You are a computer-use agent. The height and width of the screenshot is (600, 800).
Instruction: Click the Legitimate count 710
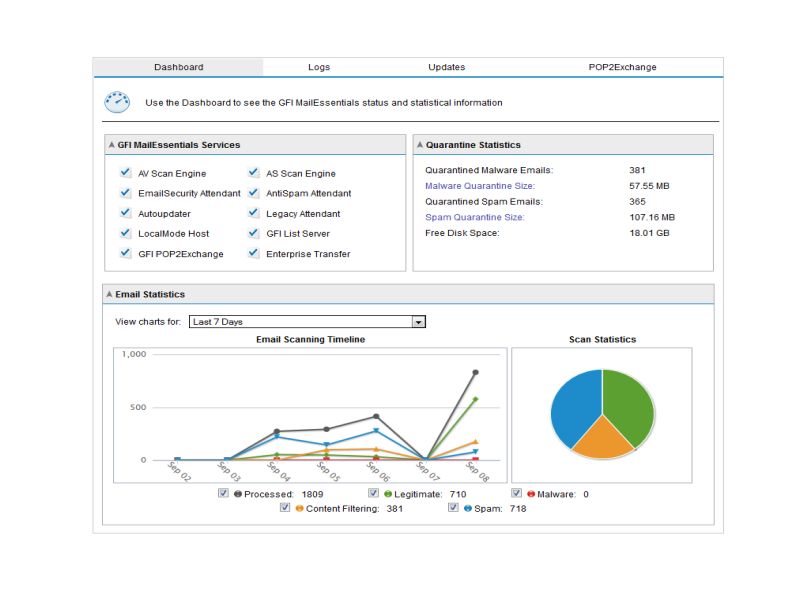(458, 494)
